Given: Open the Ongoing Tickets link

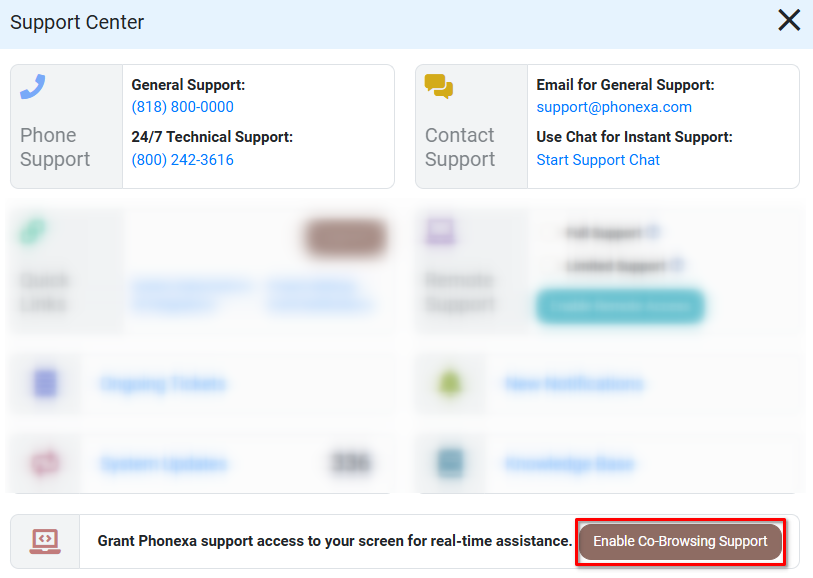Looking at the screenshot, I should point(162,384).
